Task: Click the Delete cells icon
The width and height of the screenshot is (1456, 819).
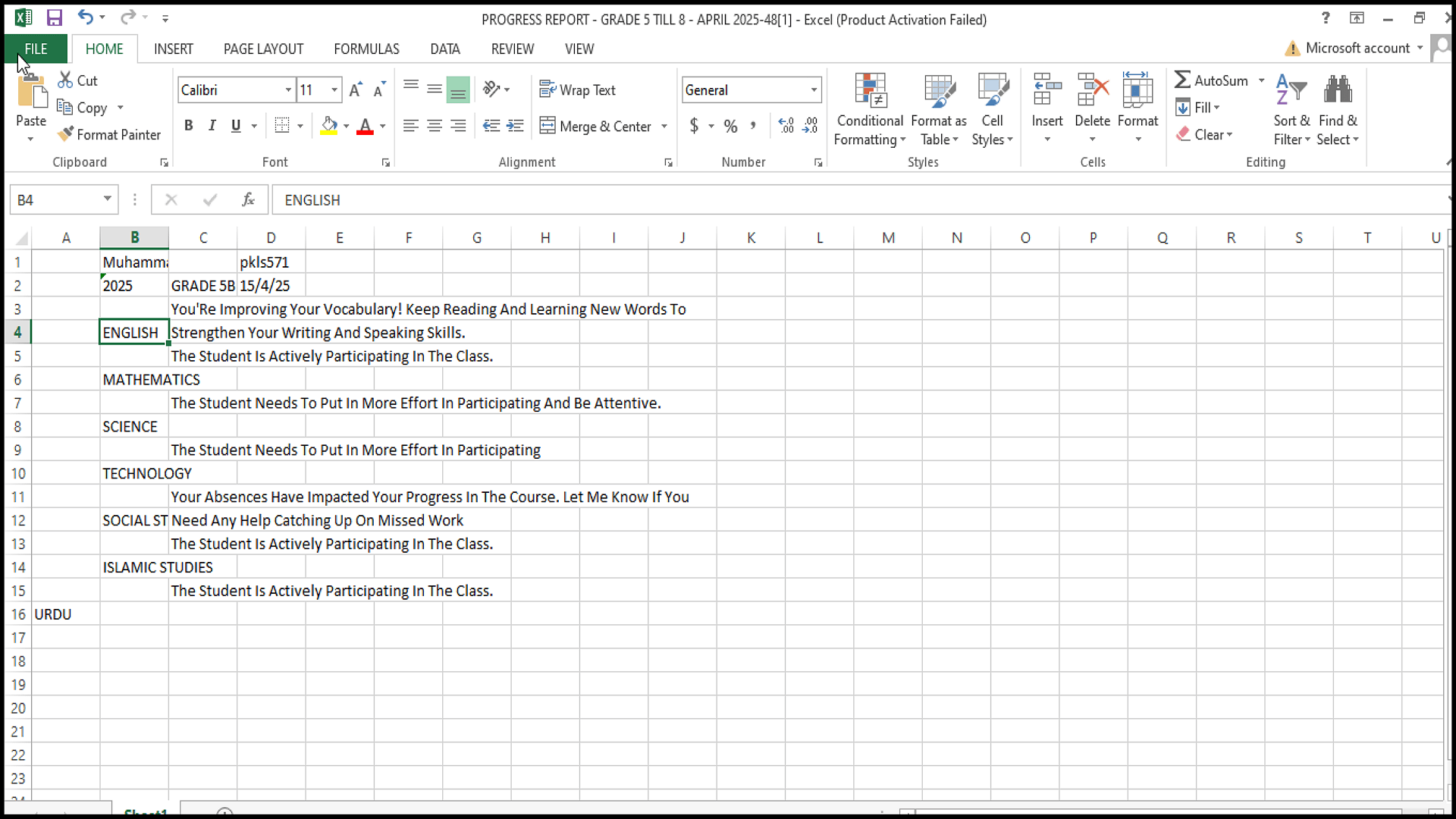Action: (x=1092, y=89)
